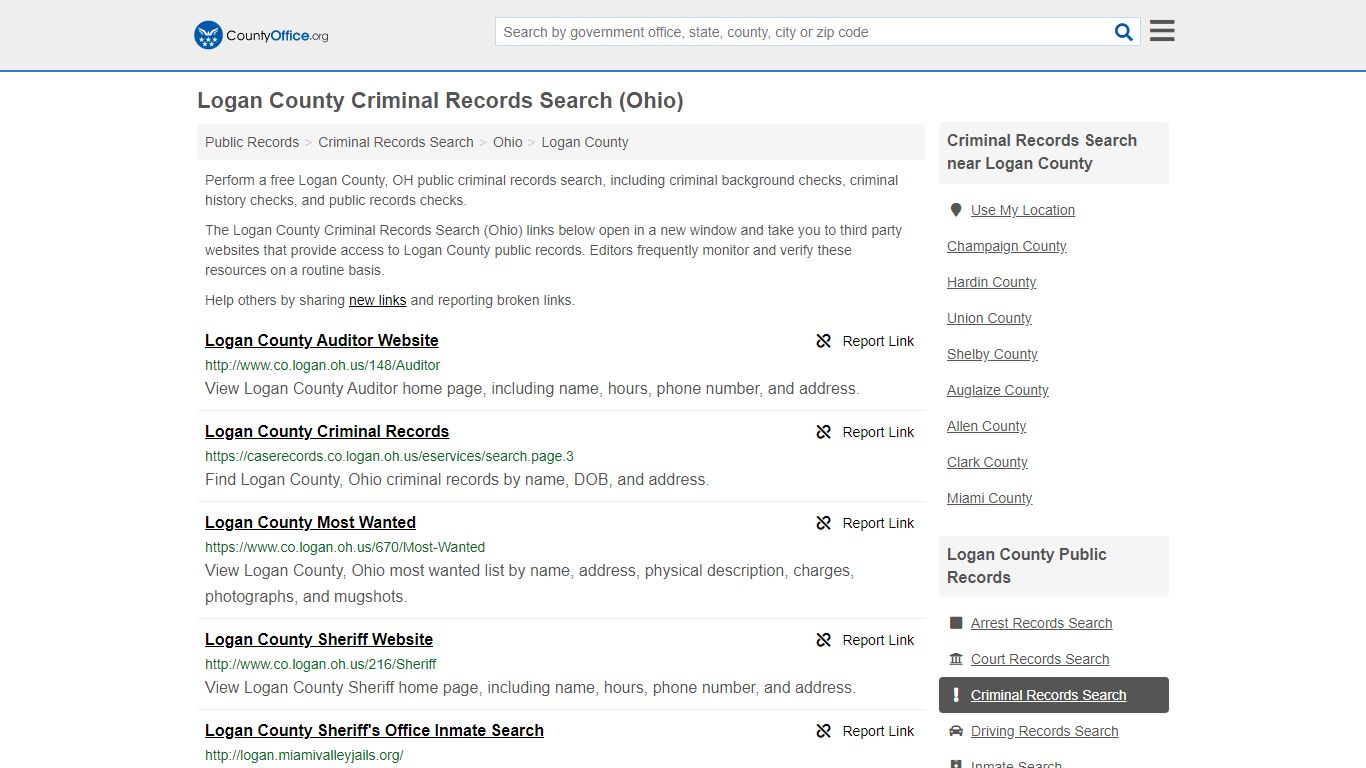Click the co.logan.oh.us/148/Auditor URL
The height and width of the screenshot is (768, 1366).
[x=322, y=365]
